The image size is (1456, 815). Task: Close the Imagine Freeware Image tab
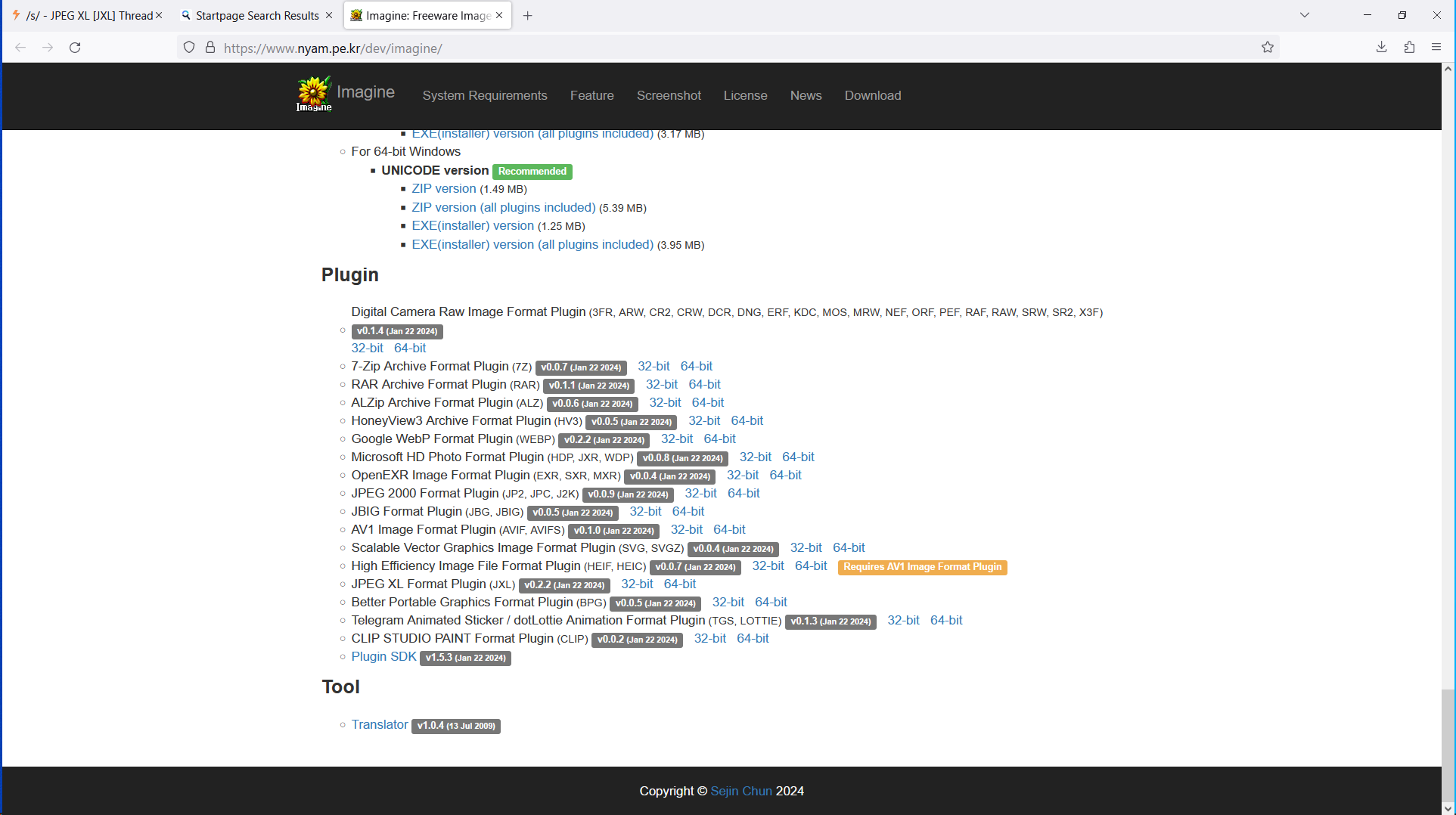coord(499,15)
